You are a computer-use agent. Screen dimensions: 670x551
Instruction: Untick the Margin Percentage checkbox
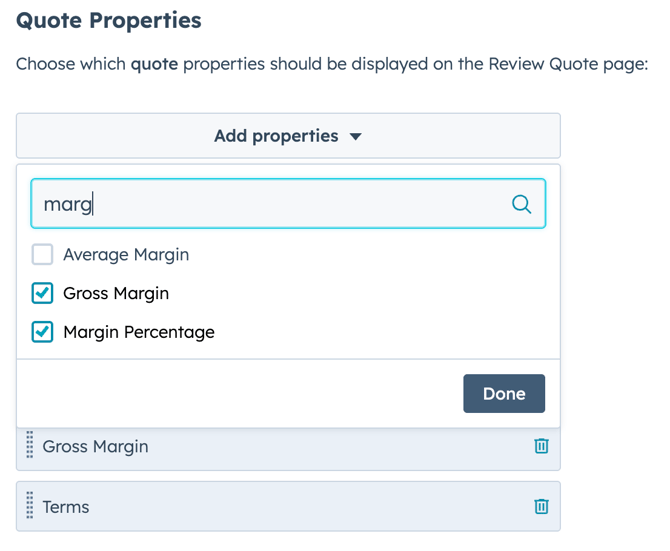point(42,332)
